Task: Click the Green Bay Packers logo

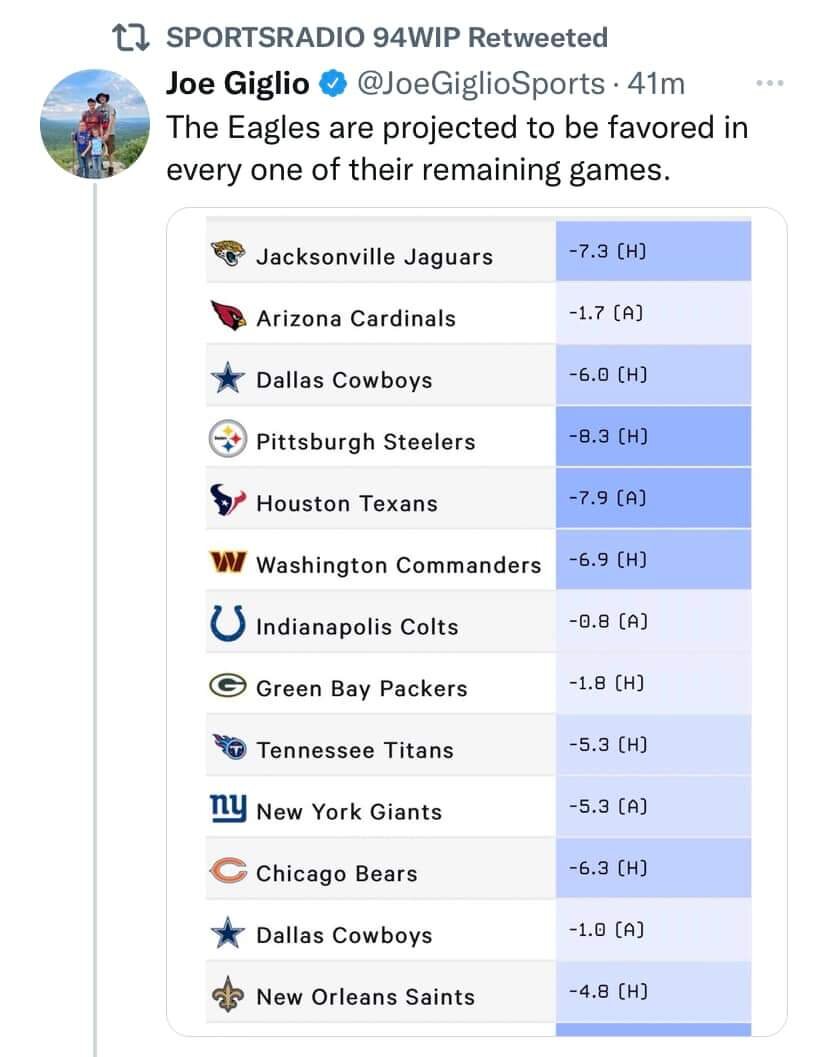Action: [228, 687]
